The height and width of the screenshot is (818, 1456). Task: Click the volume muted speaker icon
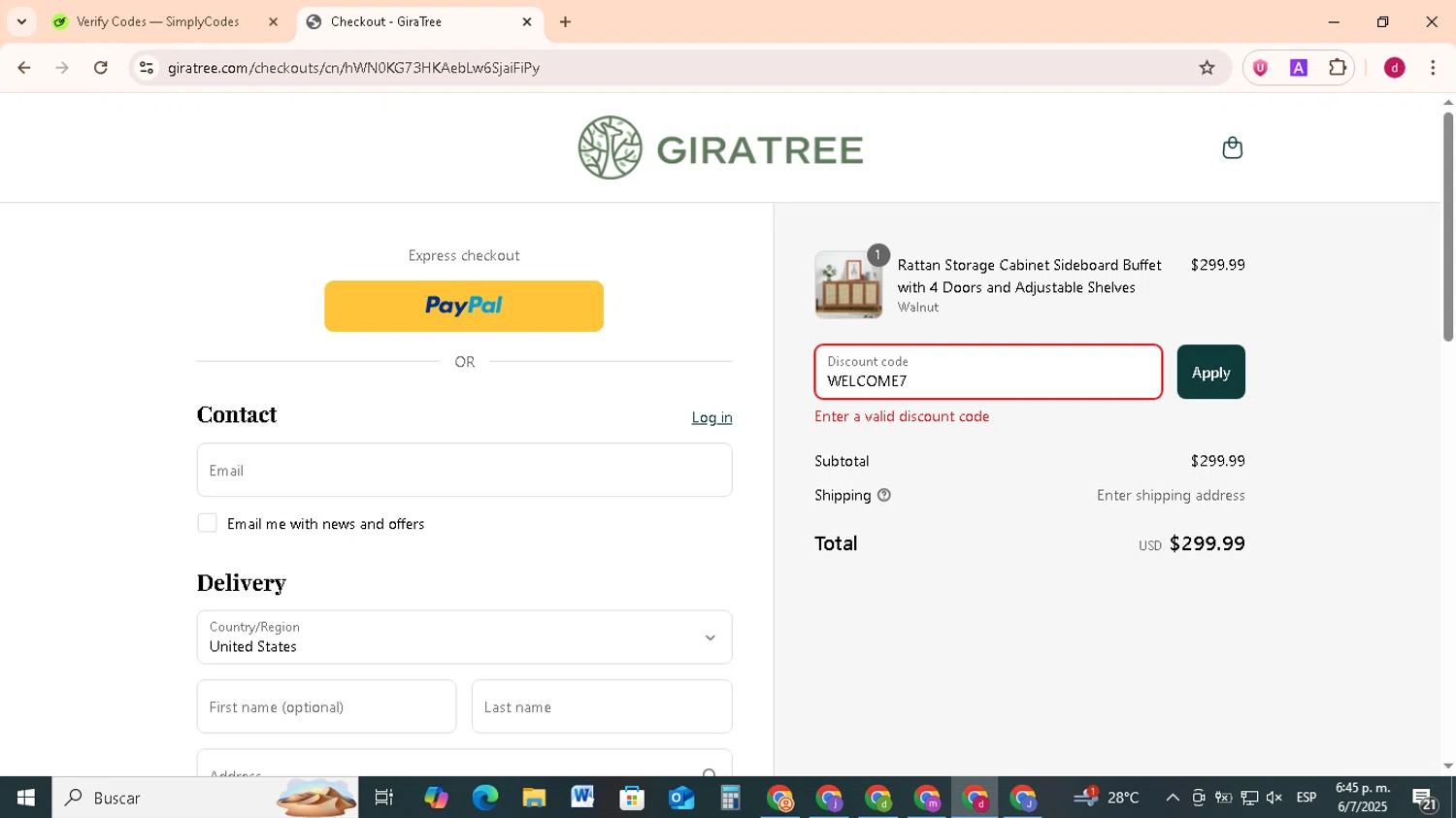pyautogui.click(x=1274, y=798)
